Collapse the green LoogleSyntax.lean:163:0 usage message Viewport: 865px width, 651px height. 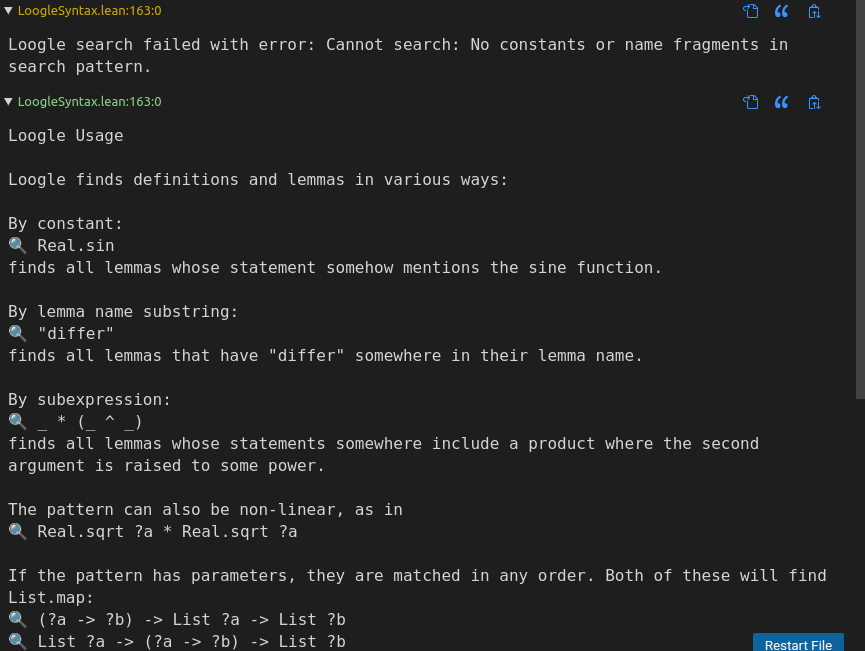[8, 102]
